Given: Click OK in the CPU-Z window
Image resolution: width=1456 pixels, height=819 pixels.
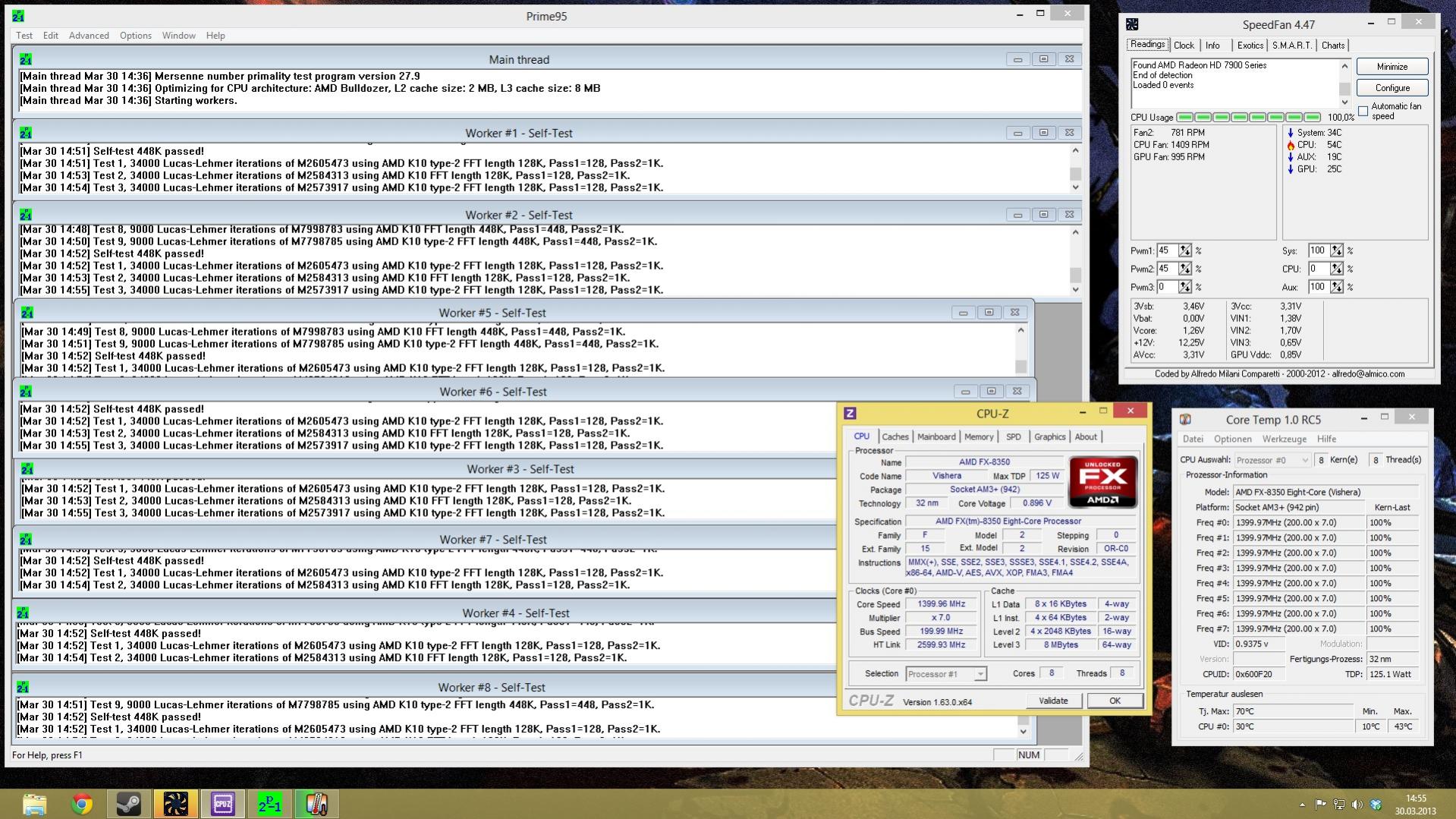Looking at the screenshot, I should tap(1115, 701).
